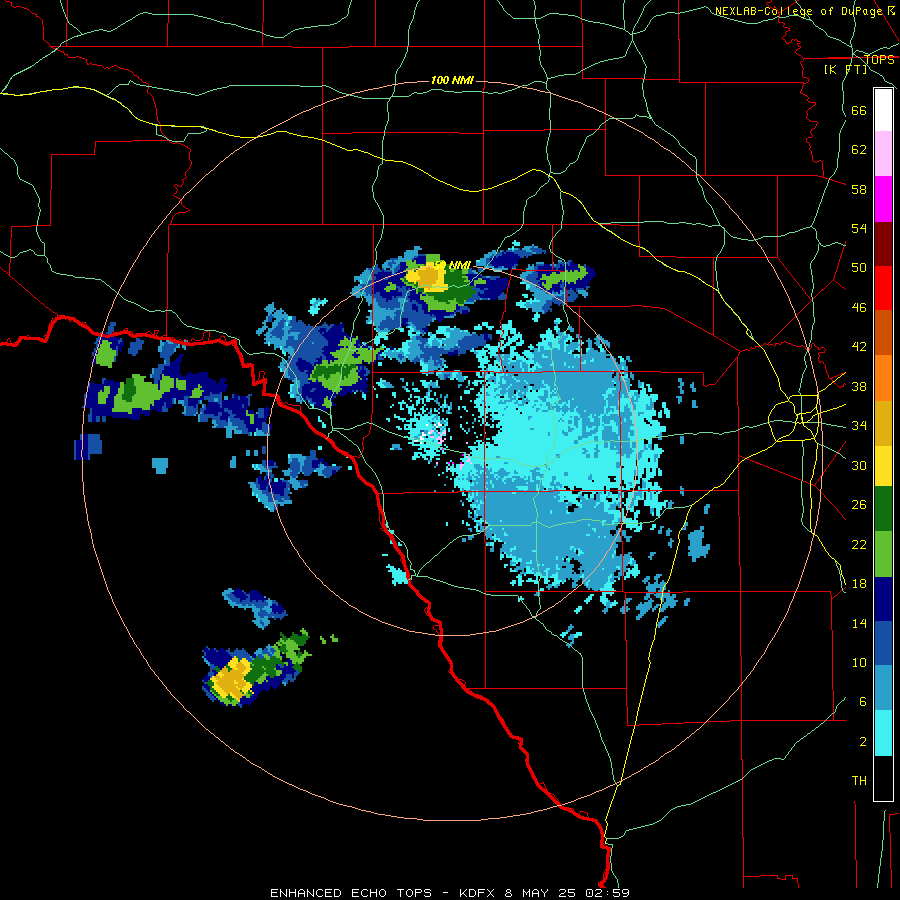Select the '[K FT]' units label
Screen dimensions: 900x900
tap(845, 69)
